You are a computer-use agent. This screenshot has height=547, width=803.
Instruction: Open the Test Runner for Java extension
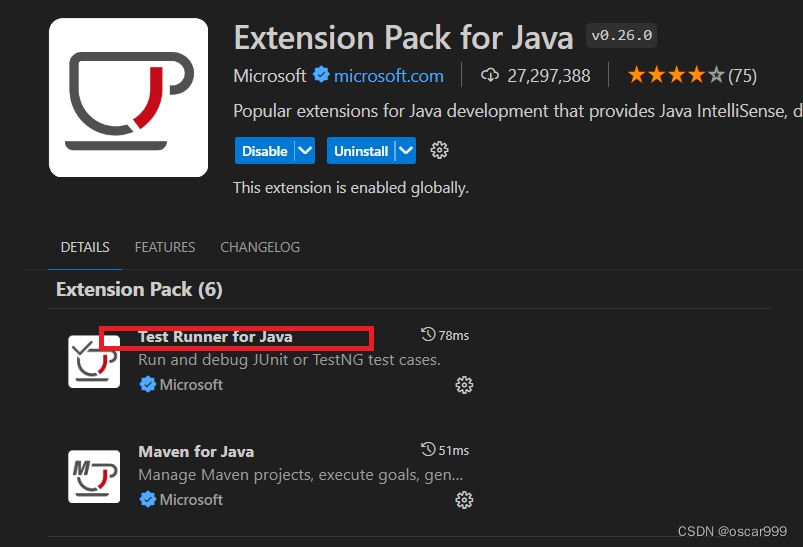[x=216, y=336]
